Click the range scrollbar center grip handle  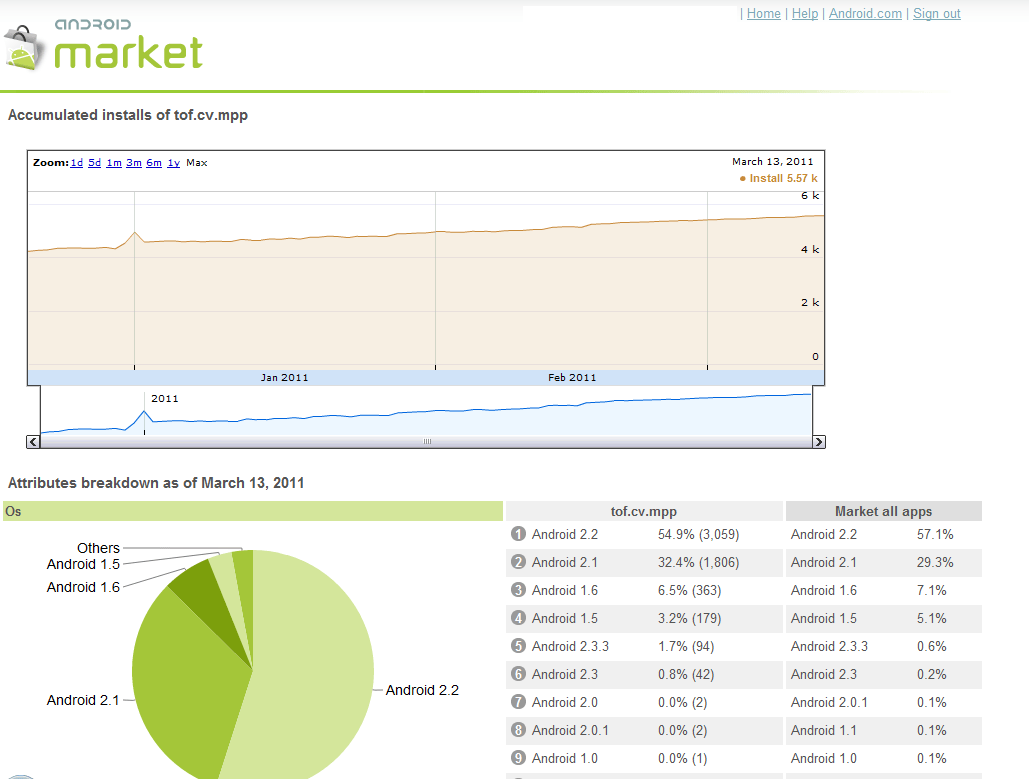[x=427, y=442]
